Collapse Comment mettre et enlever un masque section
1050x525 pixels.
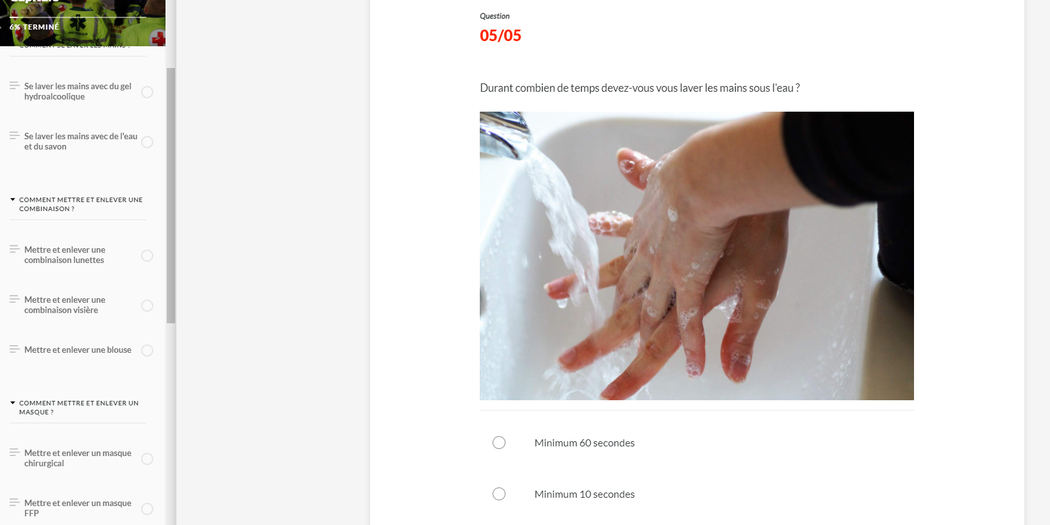(13, 403)
